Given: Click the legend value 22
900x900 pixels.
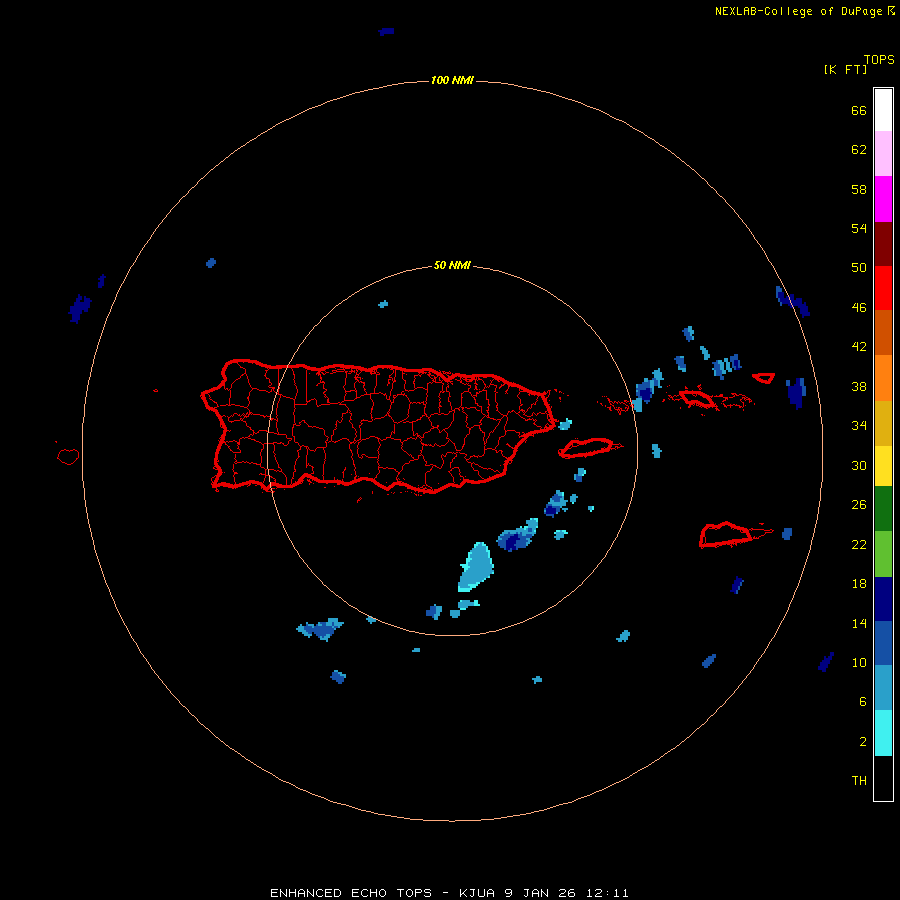Looking at the screenshot, I should point(859,545).
